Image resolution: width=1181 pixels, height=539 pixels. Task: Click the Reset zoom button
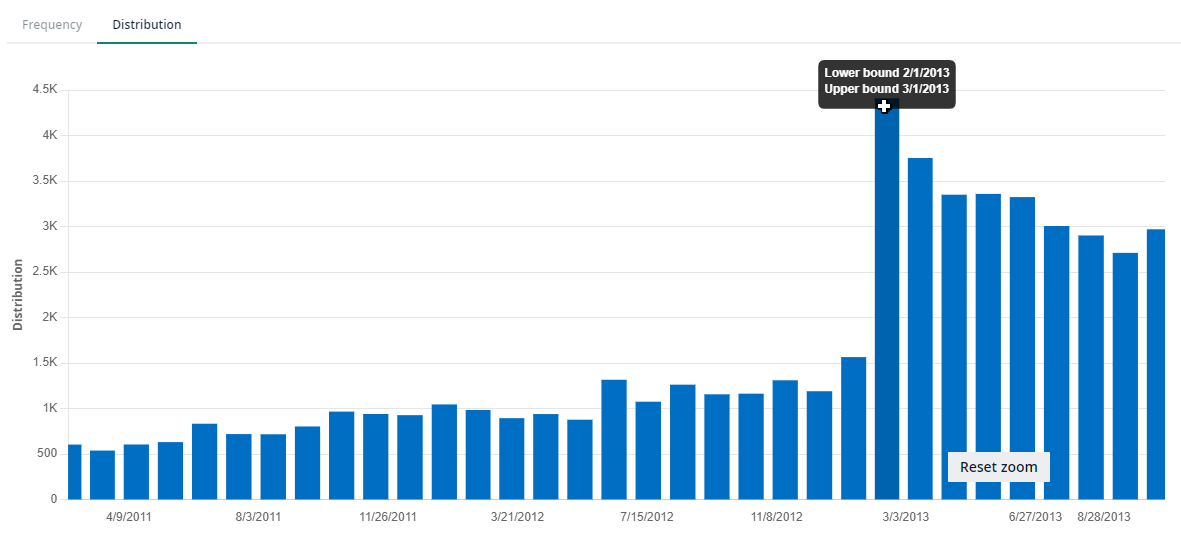(998, 467)
